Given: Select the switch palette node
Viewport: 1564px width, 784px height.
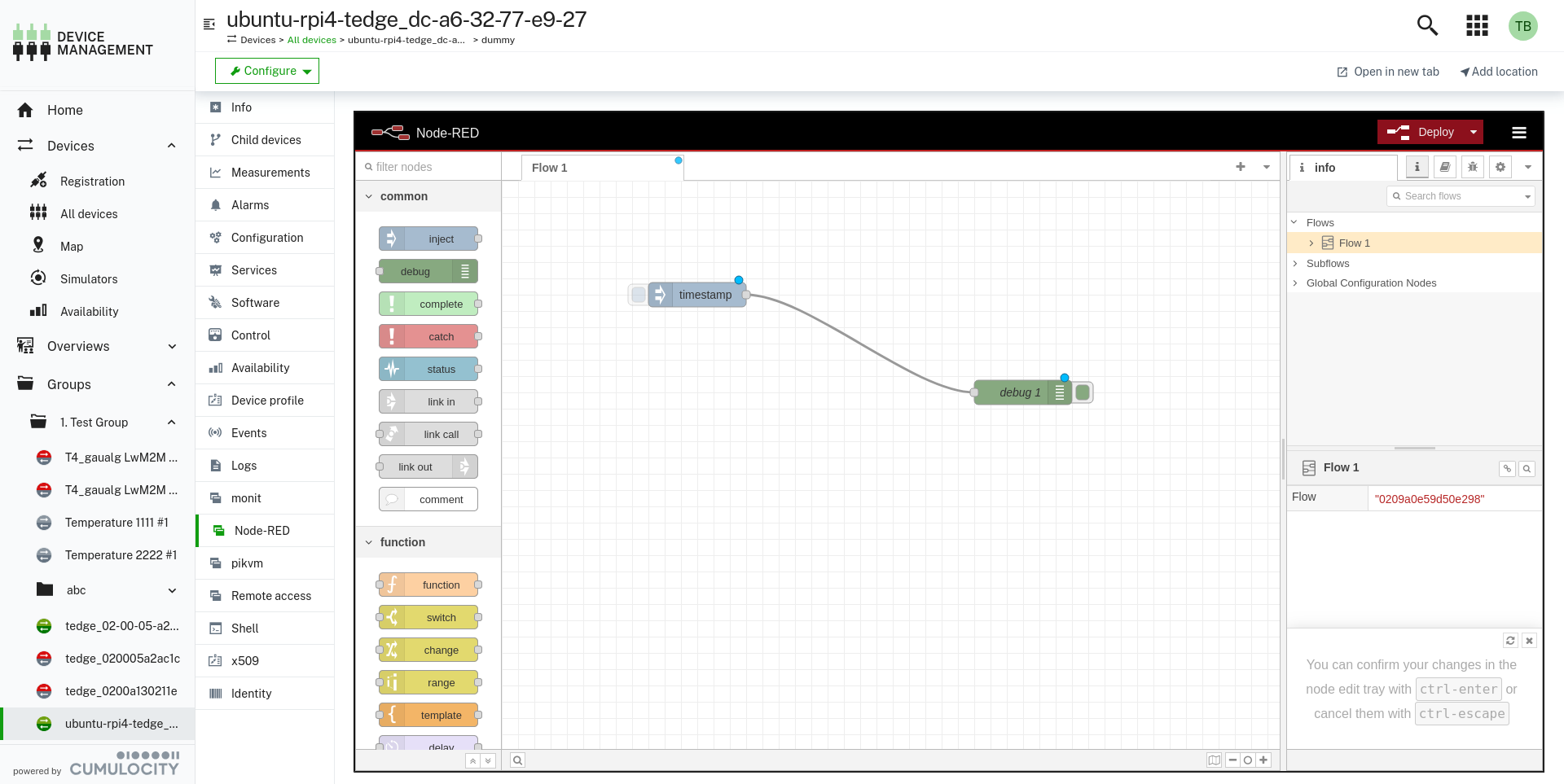Looking at the screenshot, I should tap(428, 617).
